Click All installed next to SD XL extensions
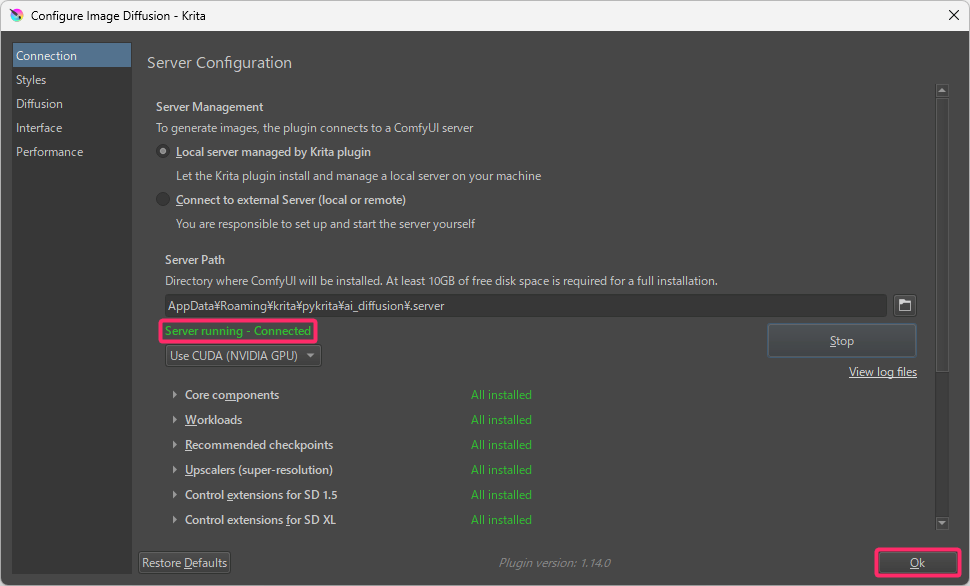 click(501, 520)
